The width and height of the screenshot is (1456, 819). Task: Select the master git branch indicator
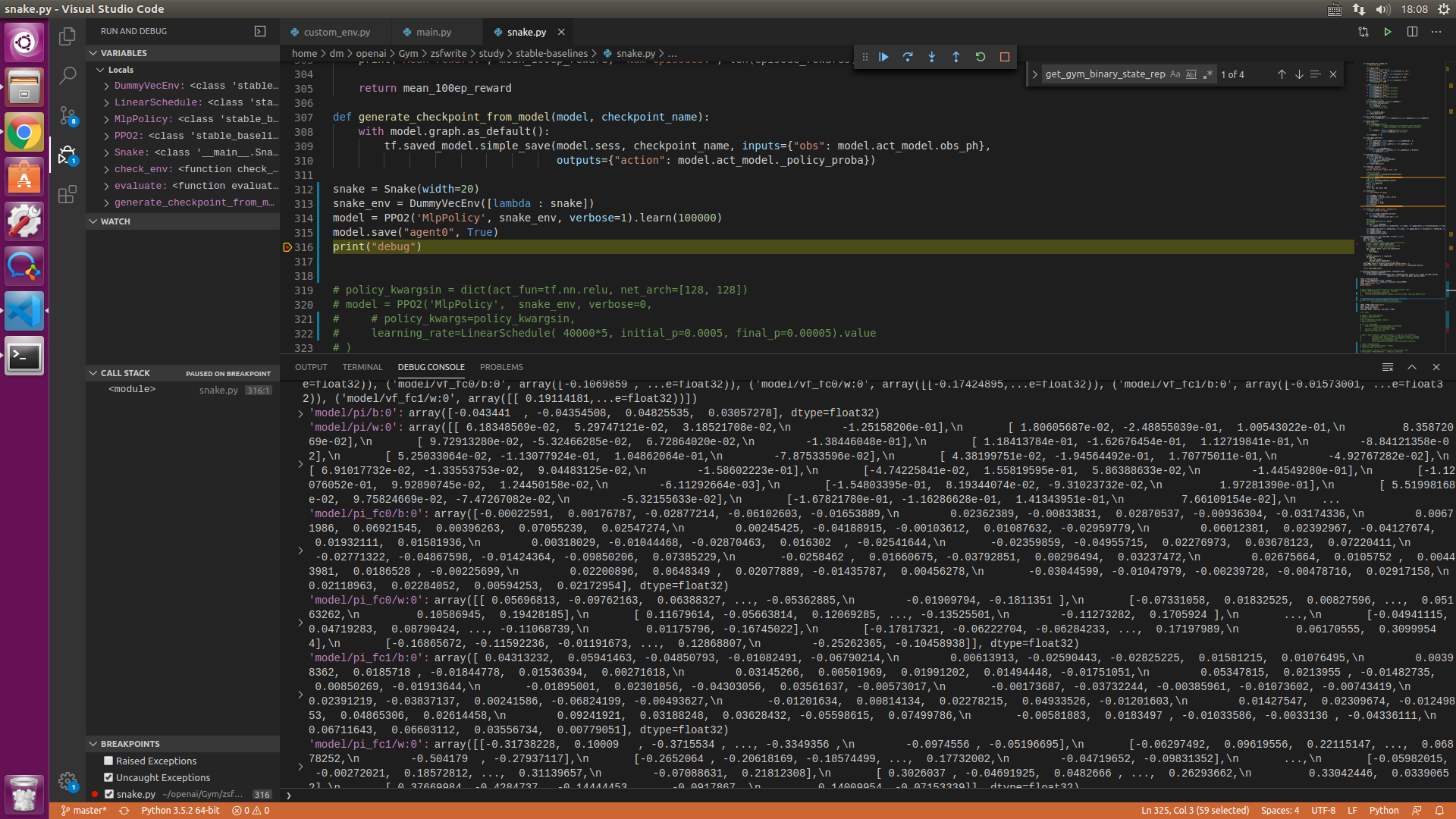click(x=83, y=811)
